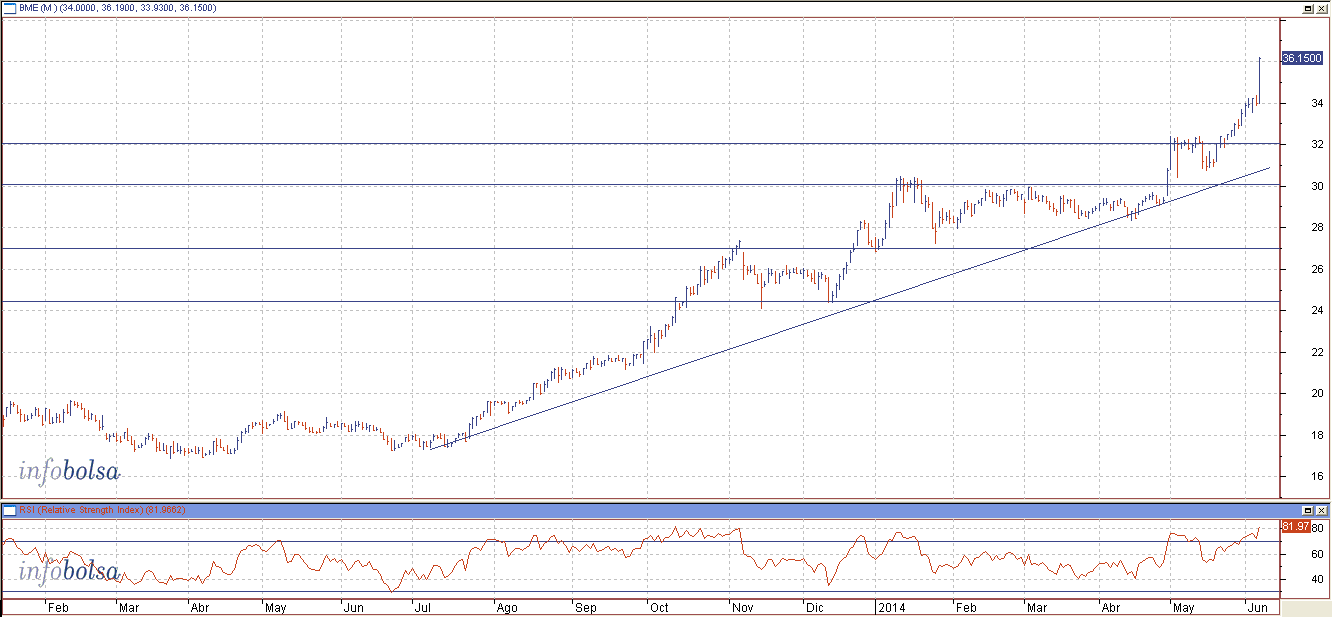Click the 81.97 RSI value label

tap(1295, 526)
